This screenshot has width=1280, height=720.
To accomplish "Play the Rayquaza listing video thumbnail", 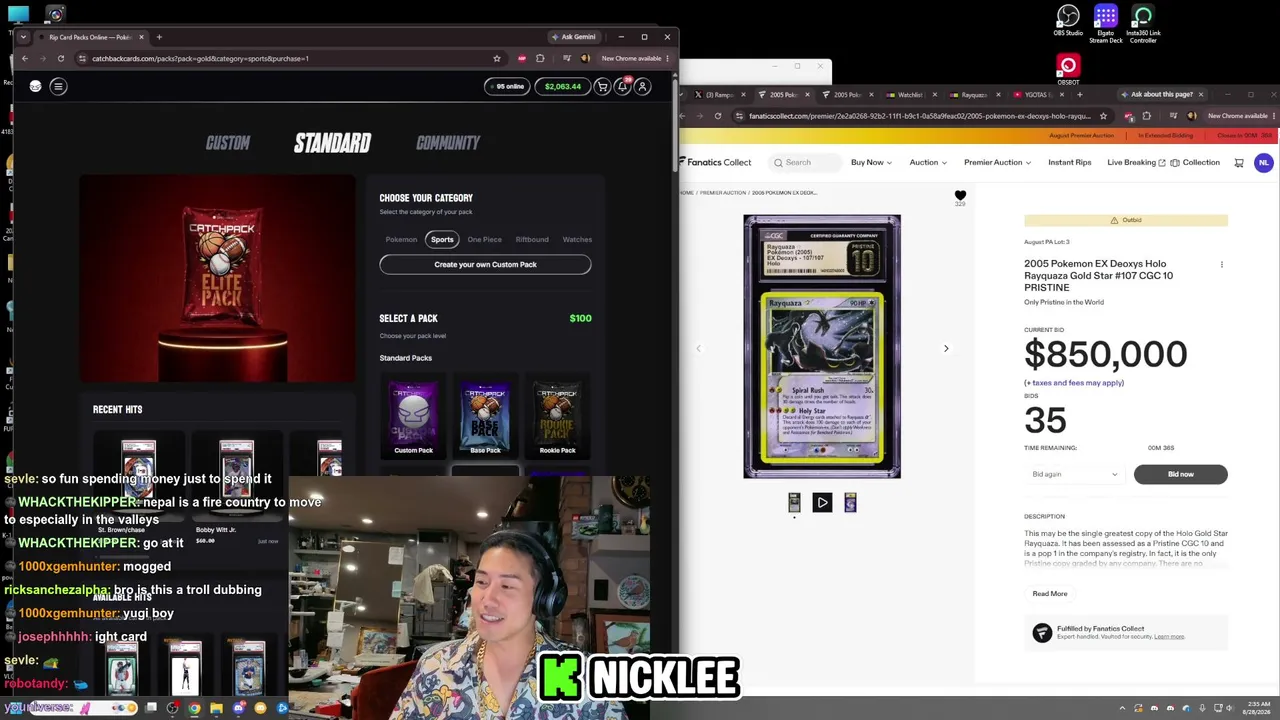I will [x=822, y=503].
